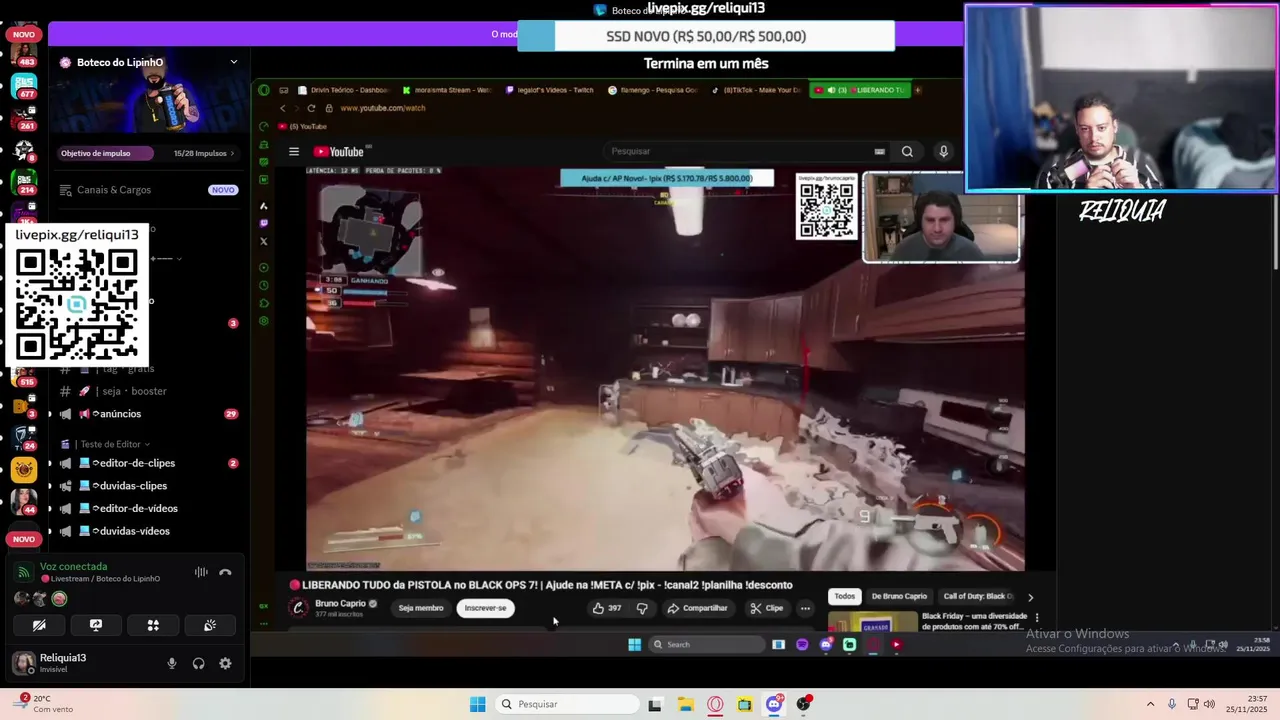Open more actions ellipsis under the video
Screen dimensions: 1280x720
[805, 608]
